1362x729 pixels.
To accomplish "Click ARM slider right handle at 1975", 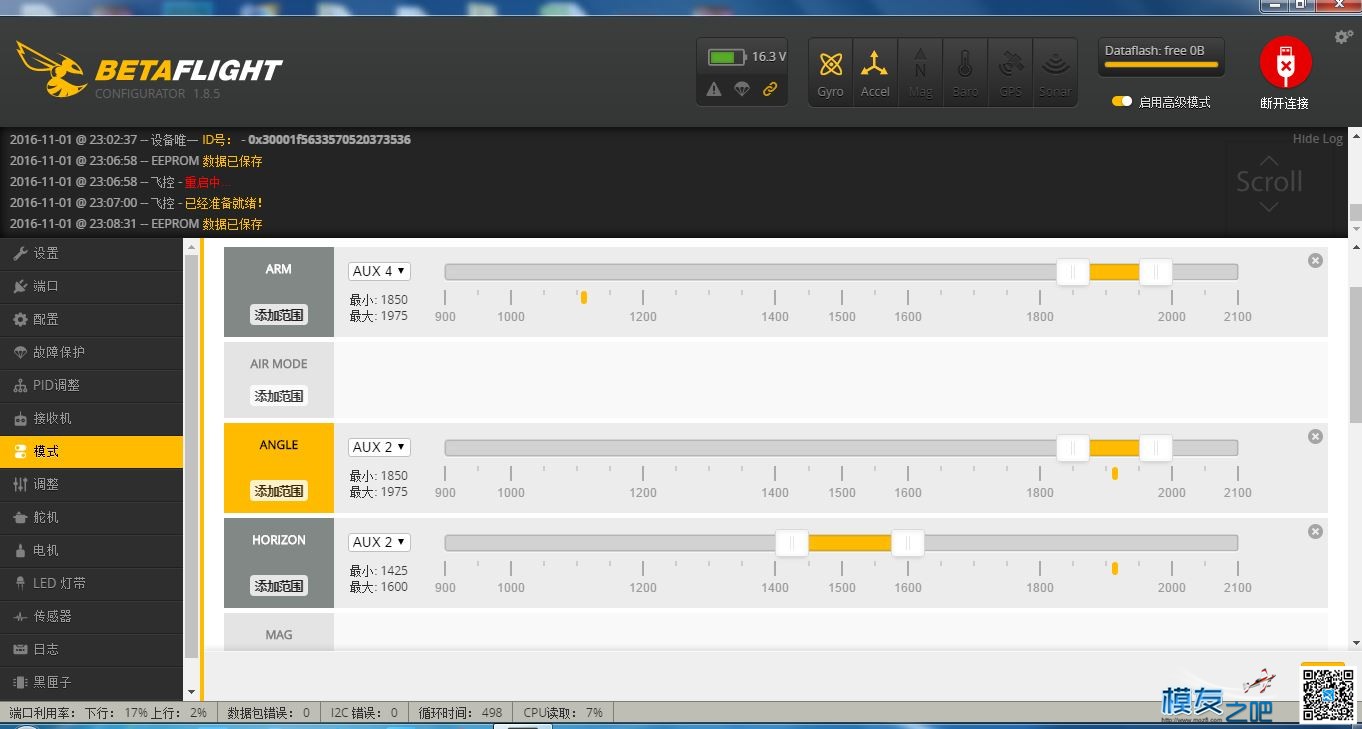I will tap(1155, 272).
